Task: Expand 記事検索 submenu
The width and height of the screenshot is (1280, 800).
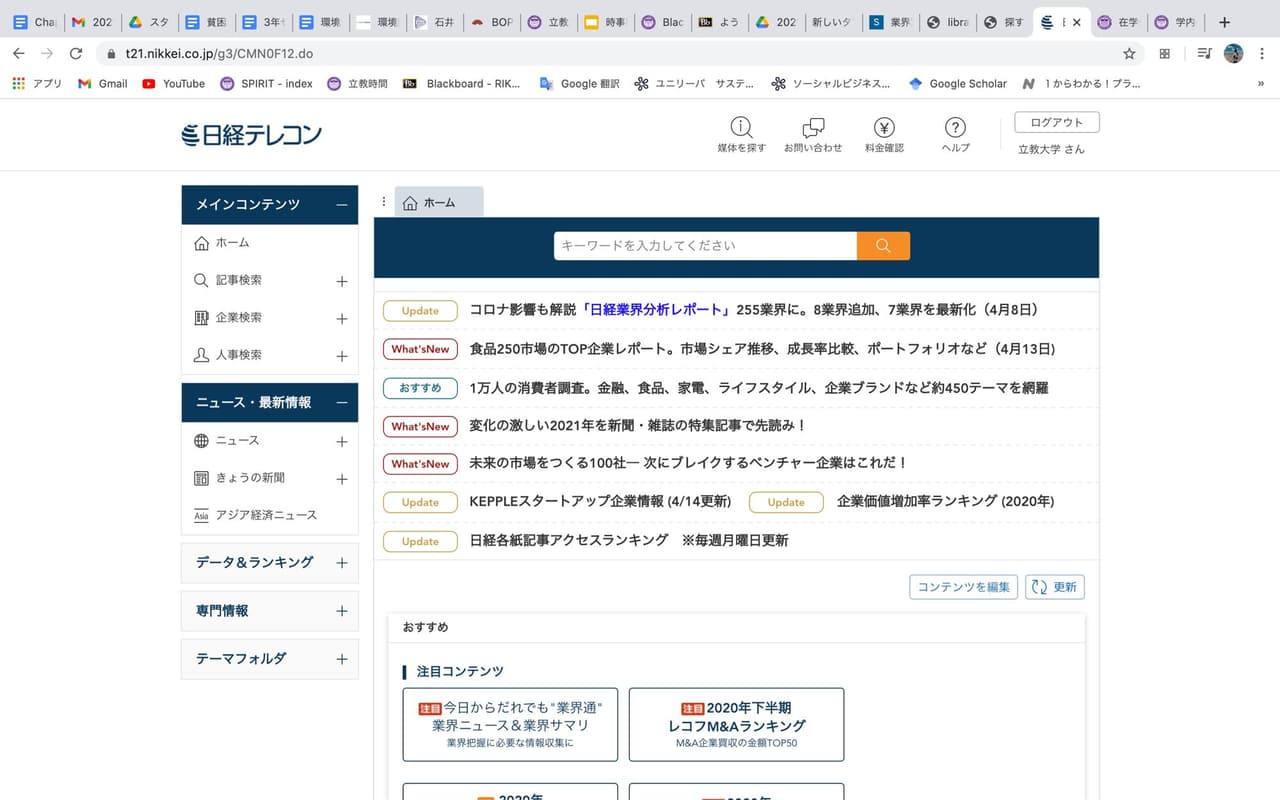Action: [341, 281]
